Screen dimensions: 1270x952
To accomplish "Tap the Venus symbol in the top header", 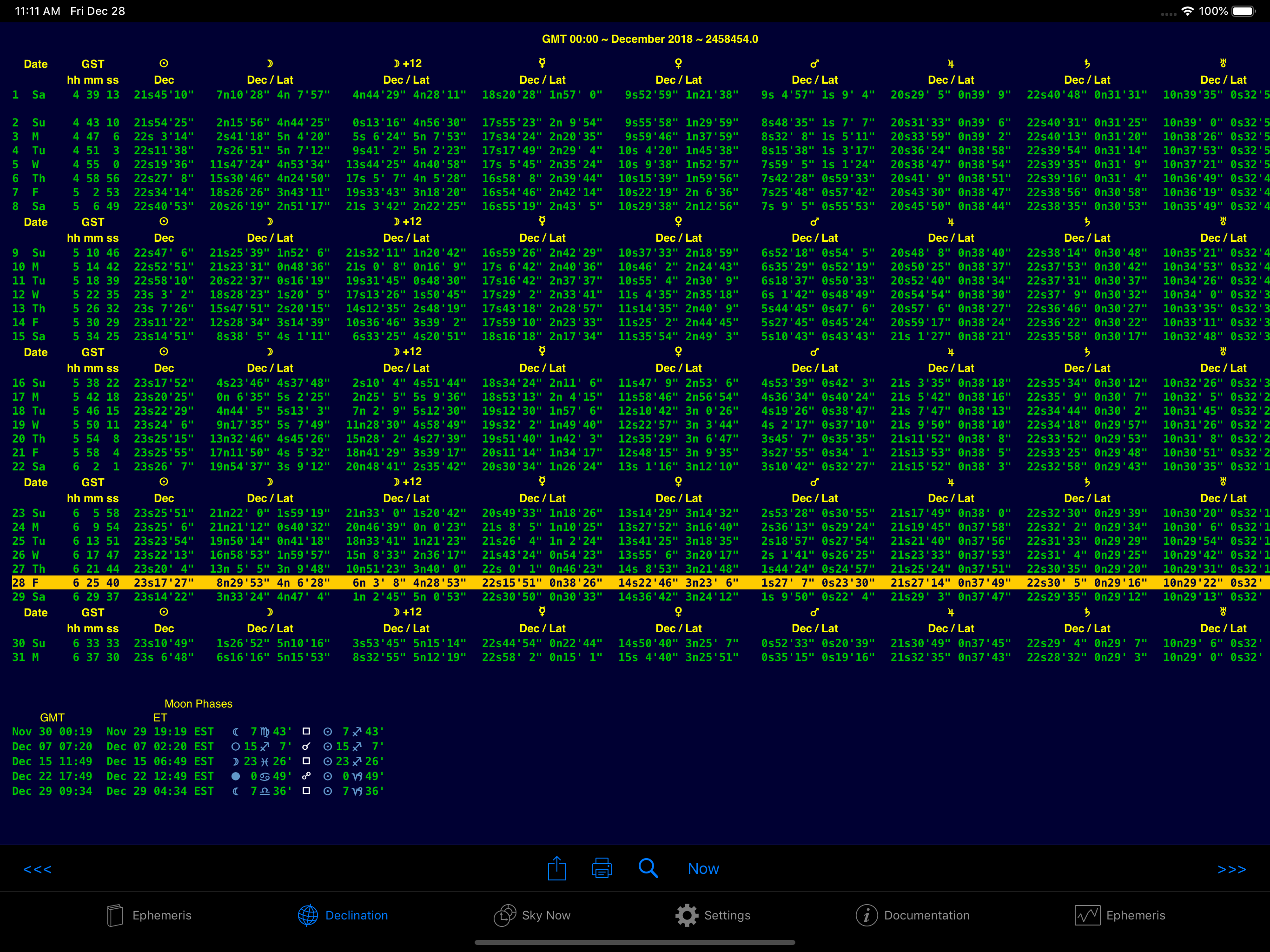I will coord(678,63).
